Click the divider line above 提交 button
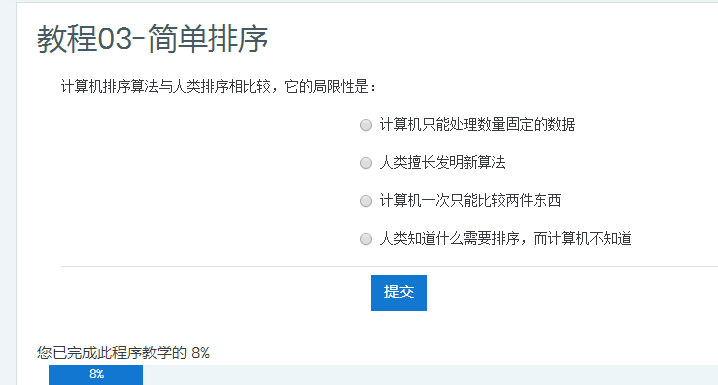This screenshot has width=718, height=385. tap(389, 266)
